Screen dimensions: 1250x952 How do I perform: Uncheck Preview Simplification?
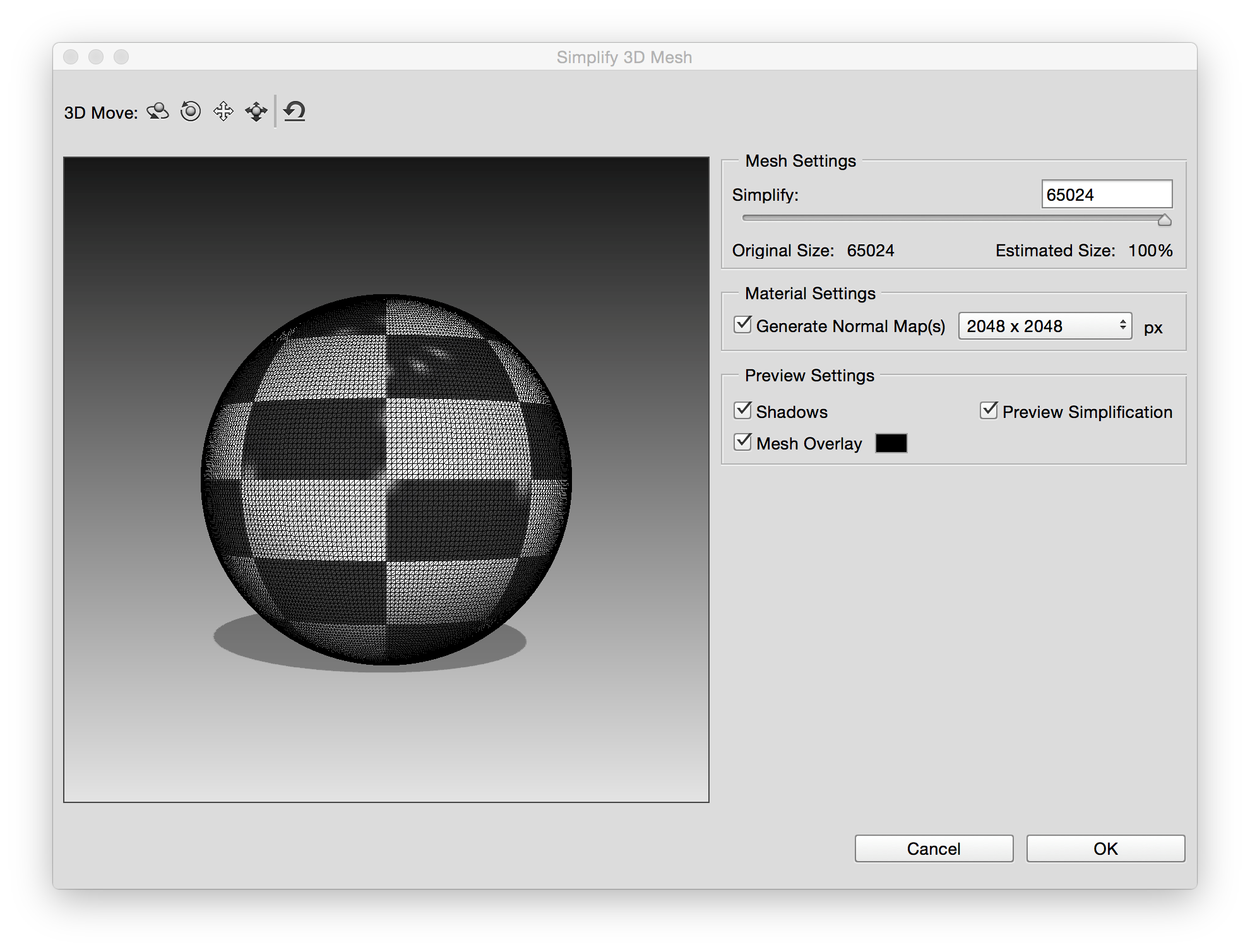(989, 410)
